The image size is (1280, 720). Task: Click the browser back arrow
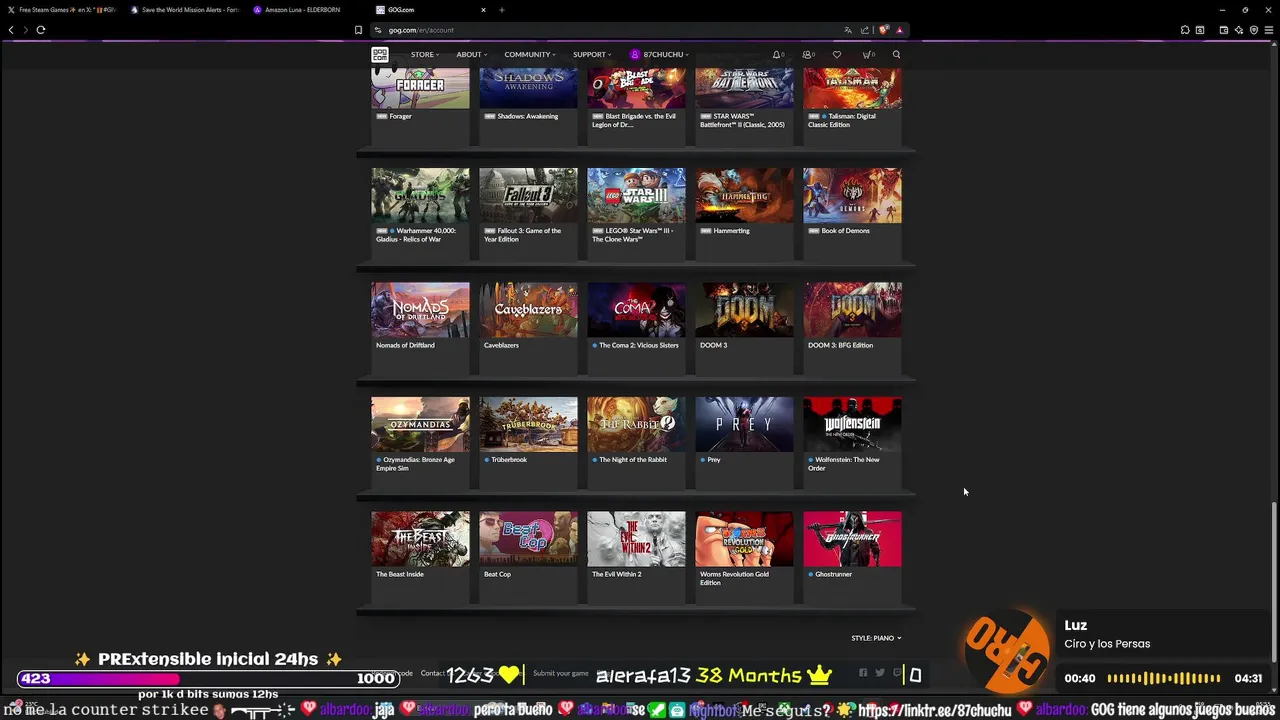(11, 30)
